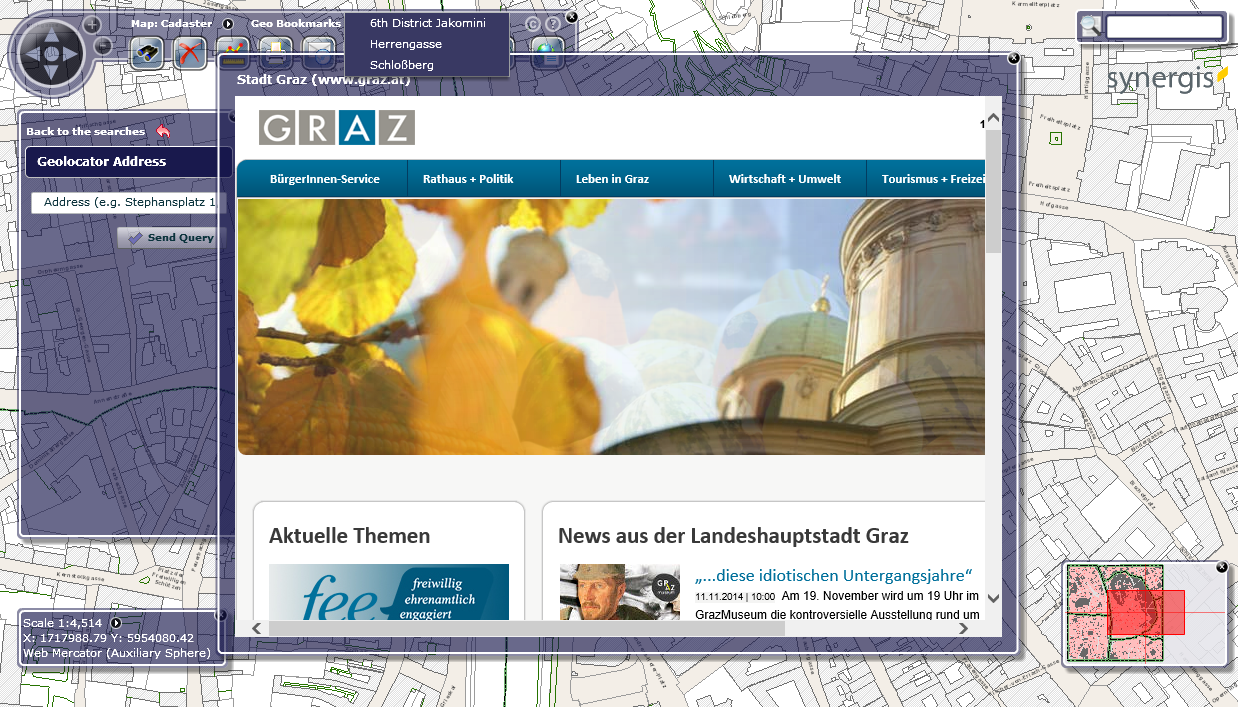The height and width of the screenshot is (707, 1238).
Task: Choose the Schloßberg bookmark entry
Action: click(x=402, y=65)
